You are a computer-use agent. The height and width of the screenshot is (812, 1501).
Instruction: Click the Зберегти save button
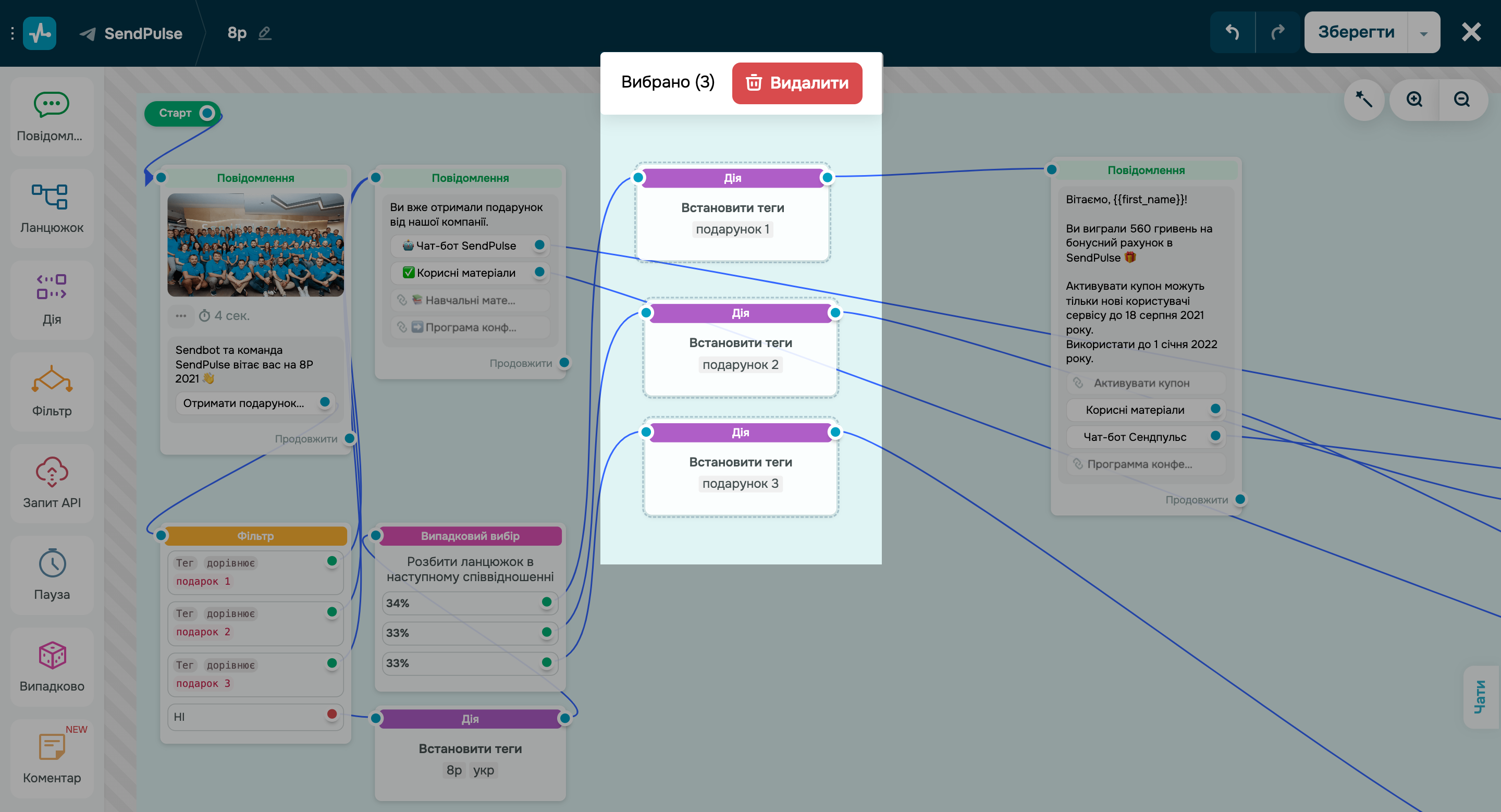1356,32
